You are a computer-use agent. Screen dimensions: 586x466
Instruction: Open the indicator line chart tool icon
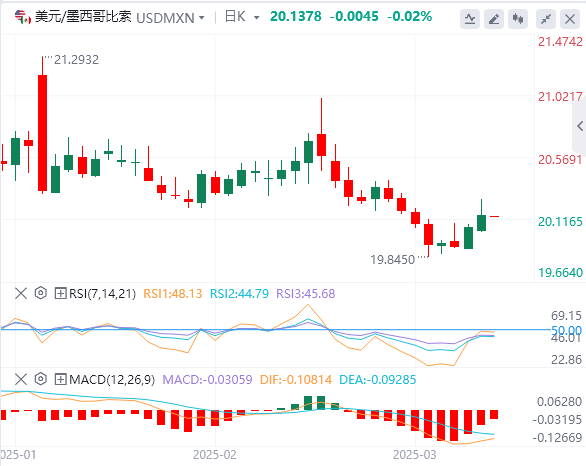coord(470,19)
